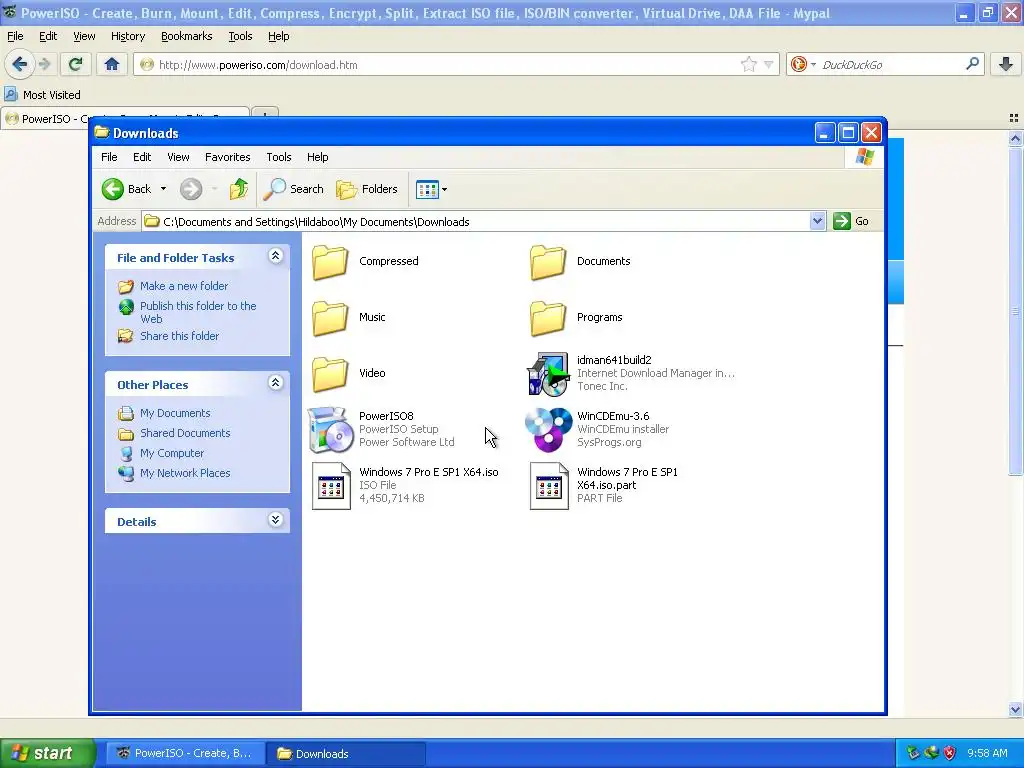Select the Programs folder icon
The image size is (1024, 768).
548,318
